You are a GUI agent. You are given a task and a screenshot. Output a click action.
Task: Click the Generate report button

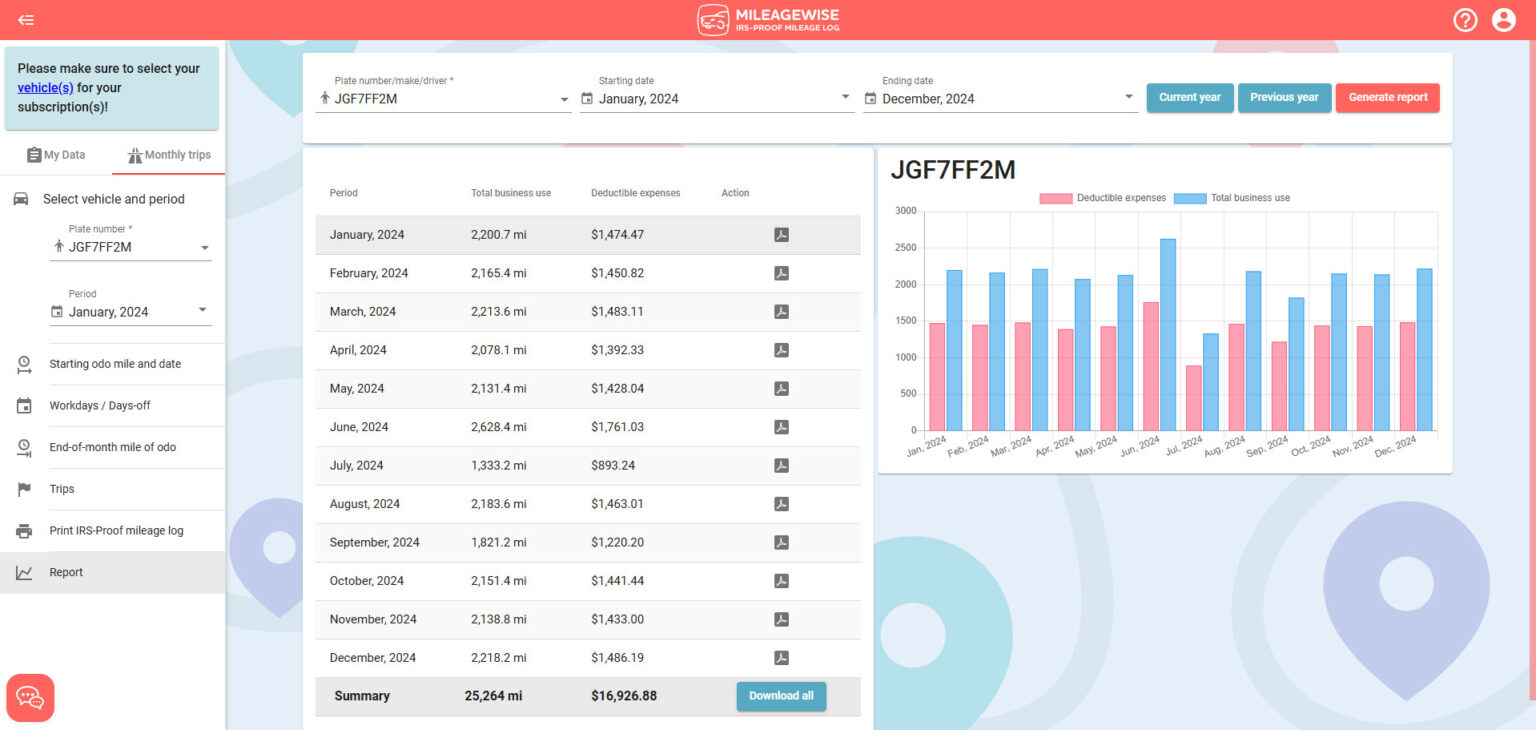(1388, 98)
